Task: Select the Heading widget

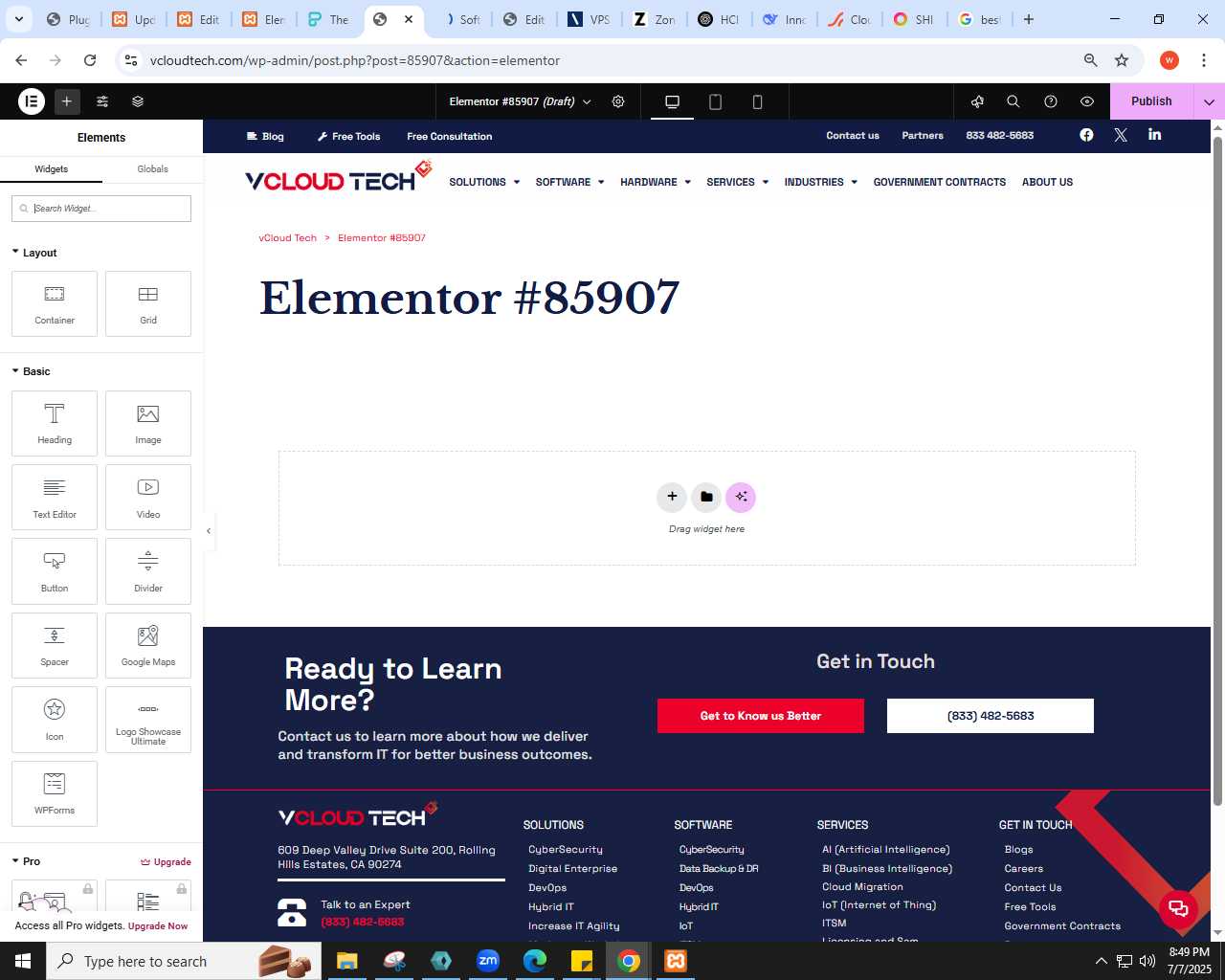Action: (x=55, y=423)
